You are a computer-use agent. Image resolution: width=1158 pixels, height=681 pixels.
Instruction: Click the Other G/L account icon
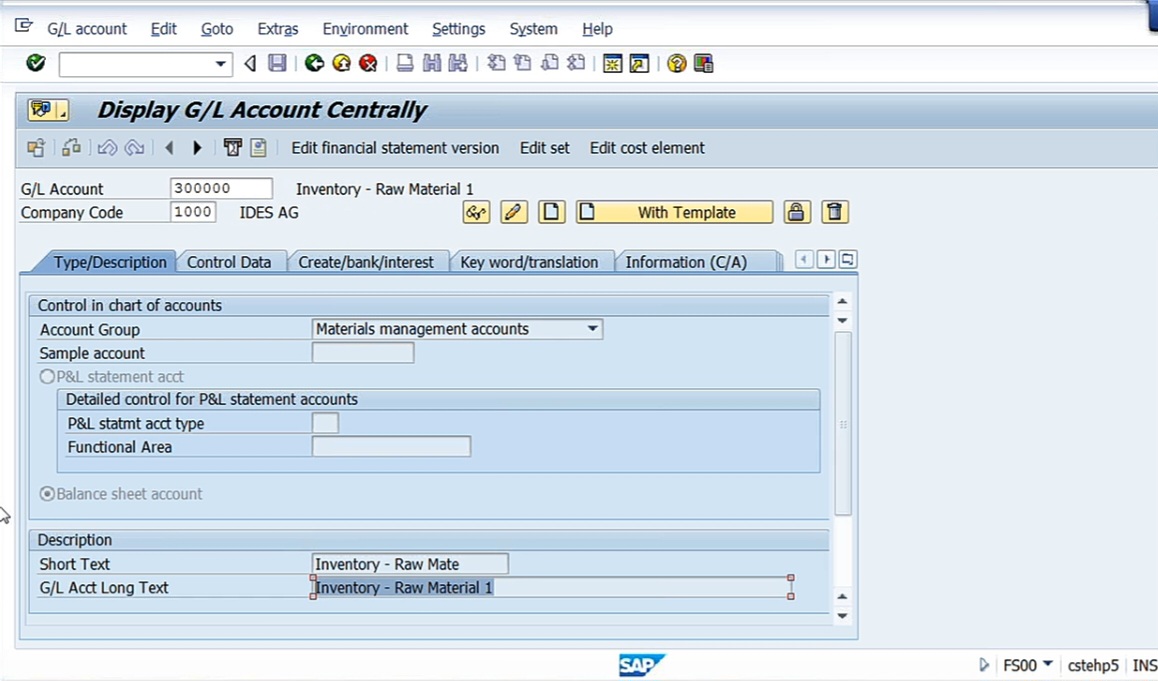[x=35, y=148]
